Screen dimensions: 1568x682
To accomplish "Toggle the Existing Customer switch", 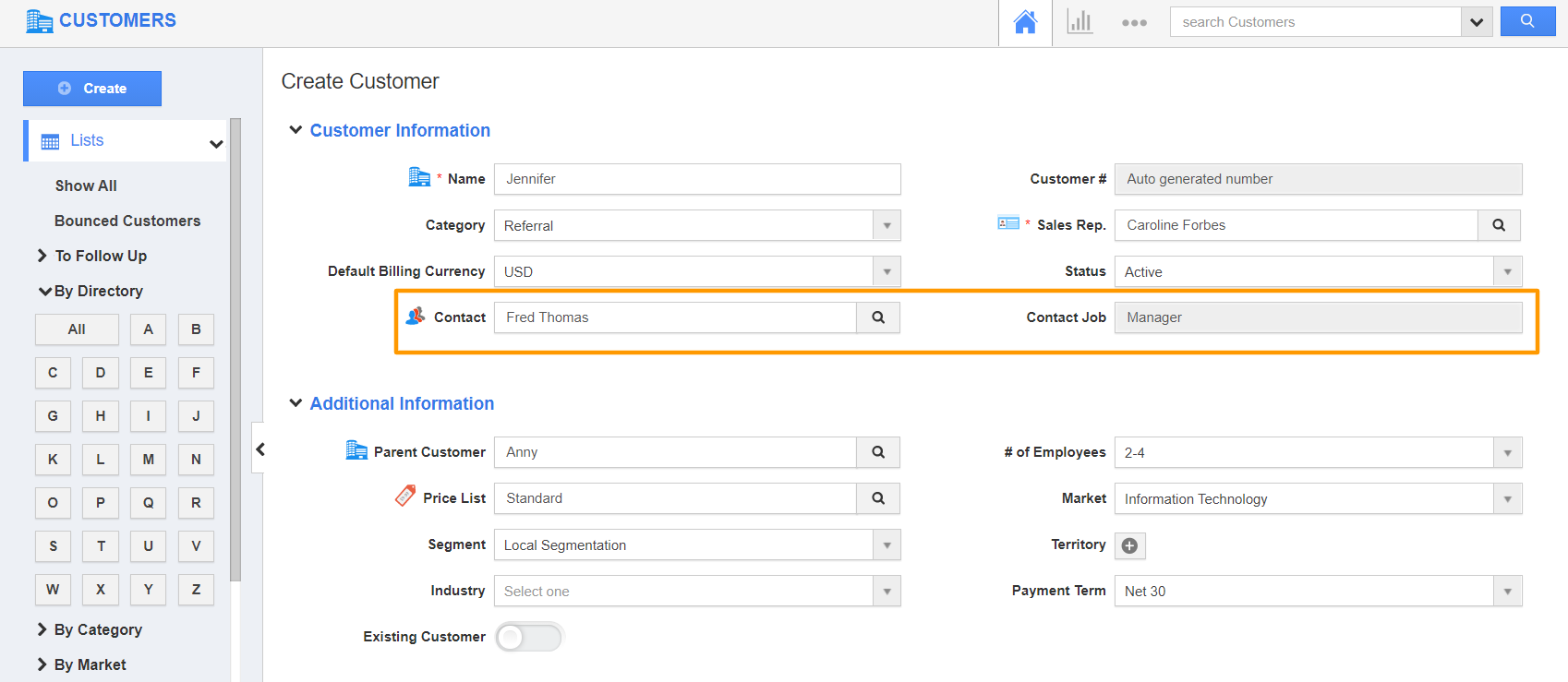I will pyautogui.click(x=528, y=637).
